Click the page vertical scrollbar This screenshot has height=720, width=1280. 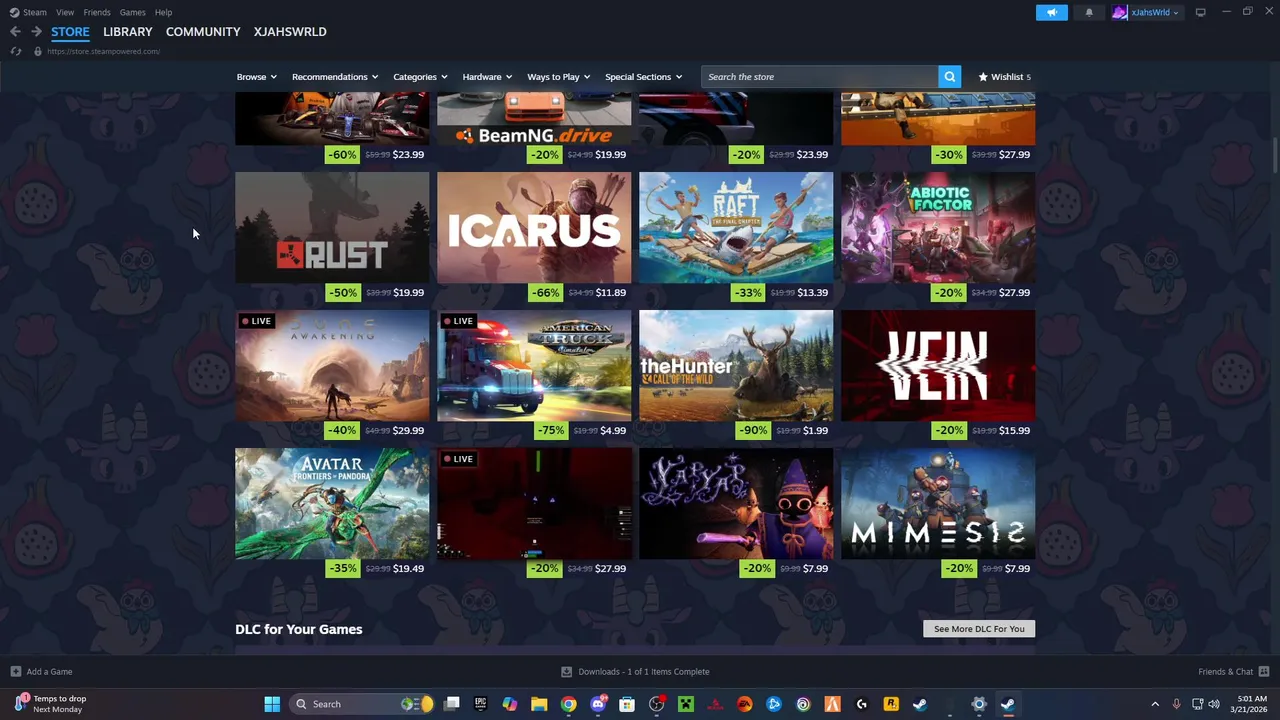coord(1275,155)
